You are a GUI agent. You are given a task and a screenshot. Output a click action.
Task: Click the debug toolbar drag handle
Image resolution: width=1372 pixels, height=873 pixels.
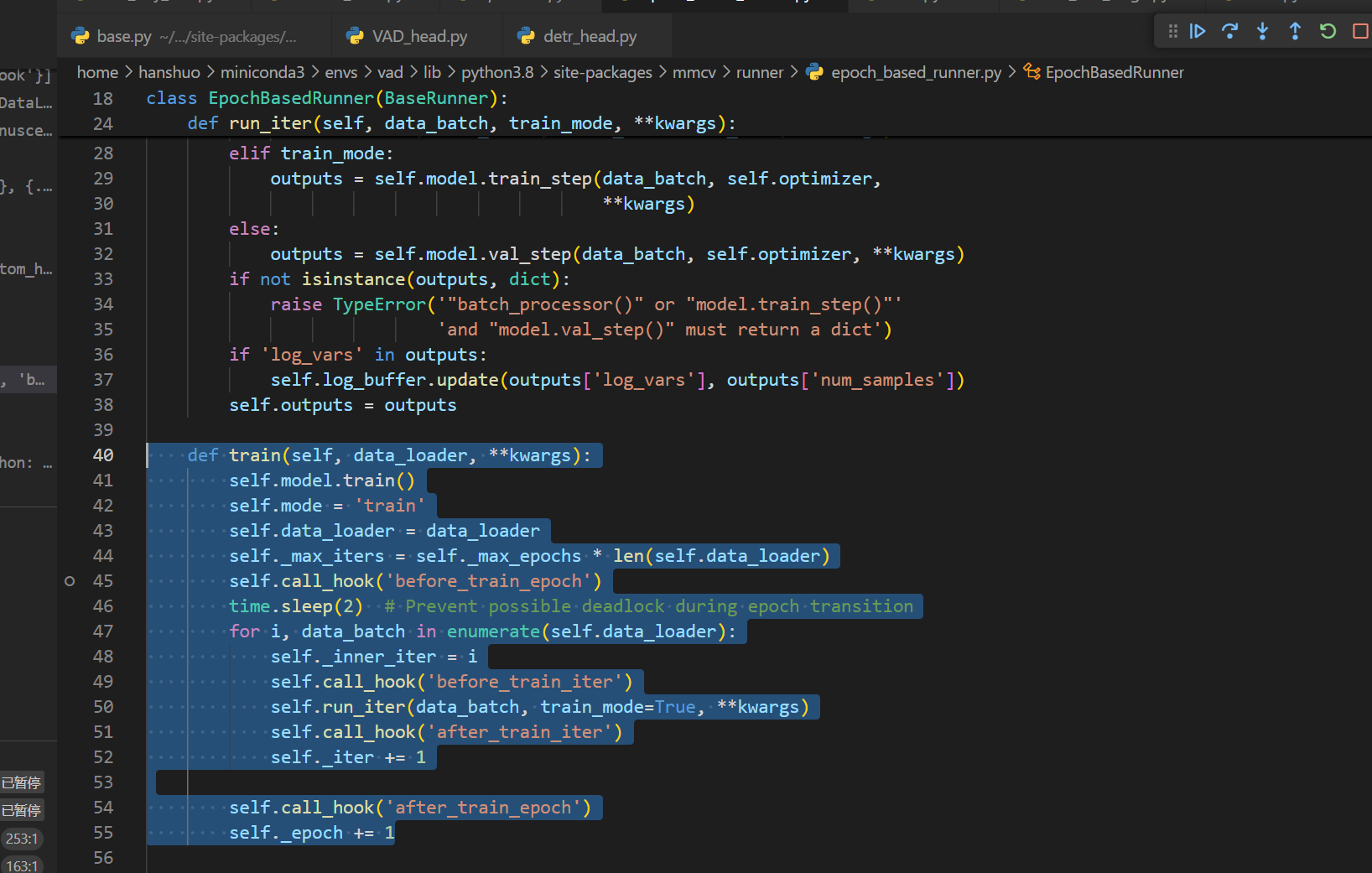pyautogui.click(x=1172, y=32)
